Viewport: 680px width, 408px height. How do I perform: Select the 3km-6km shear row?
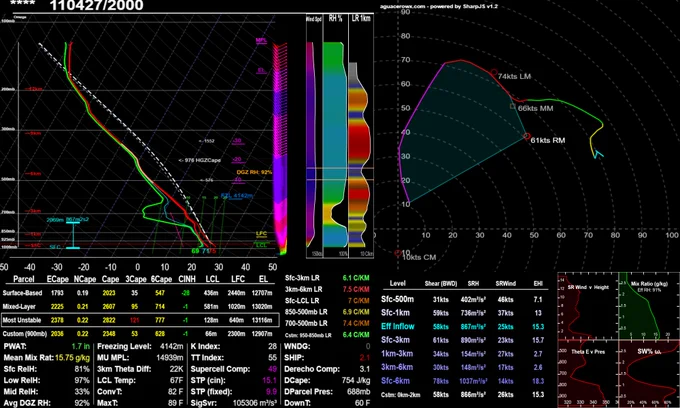coord(463,367)
